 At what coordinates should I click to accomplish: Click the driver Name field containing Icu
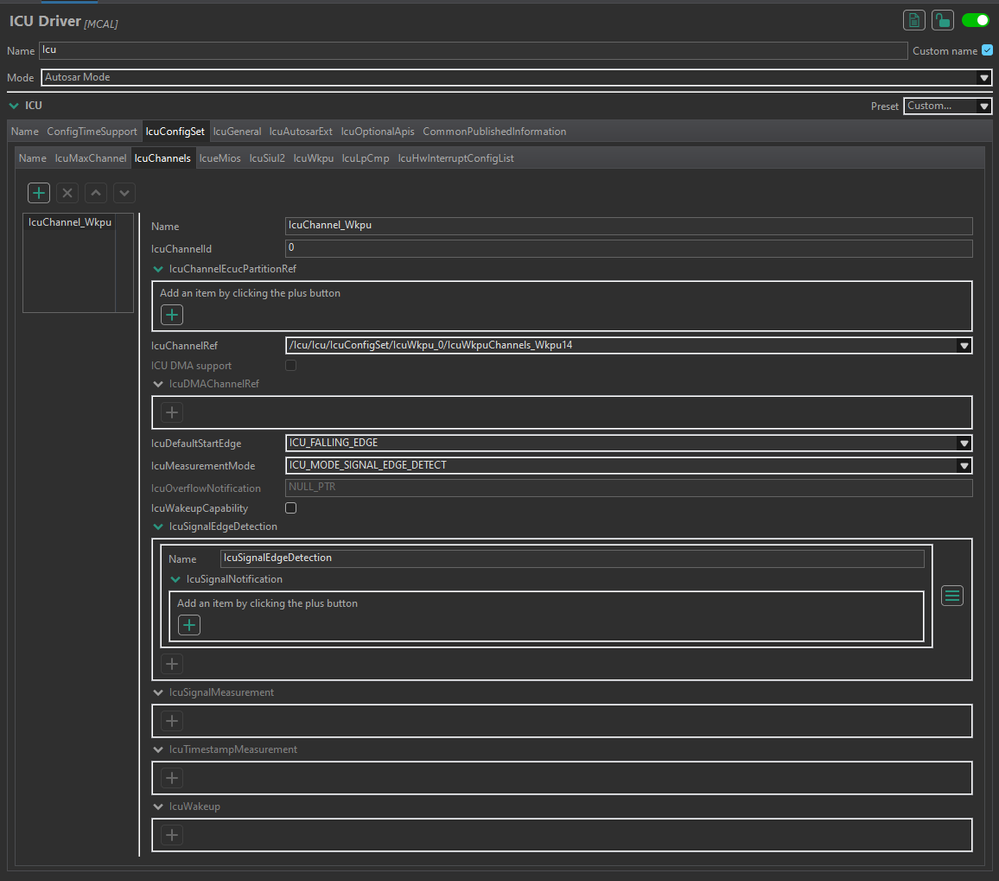click(473, 50)
